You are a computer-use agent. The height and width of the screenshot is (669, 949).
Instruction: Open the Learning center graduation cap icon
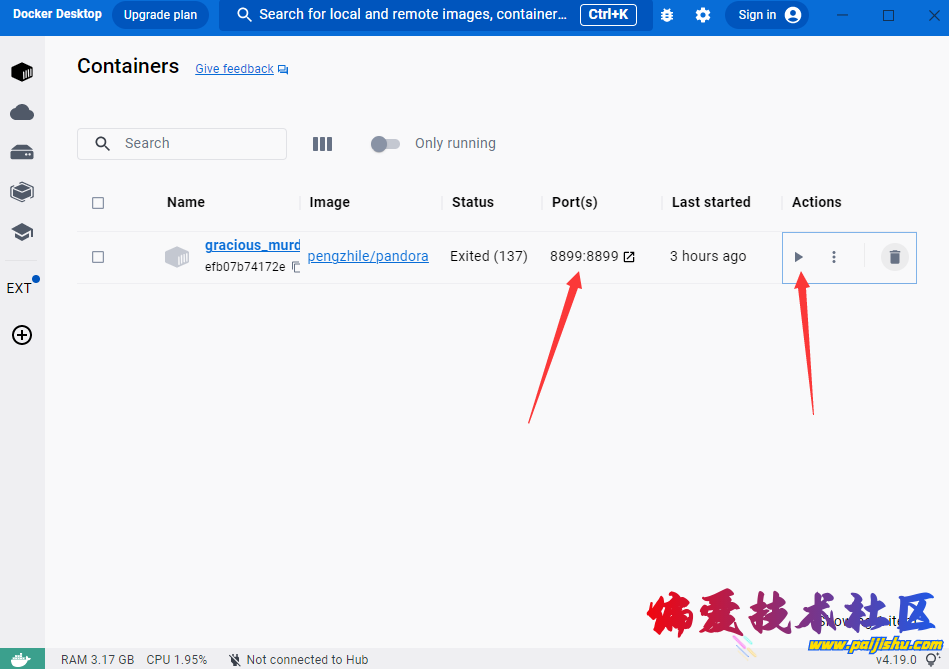[22, 232]
